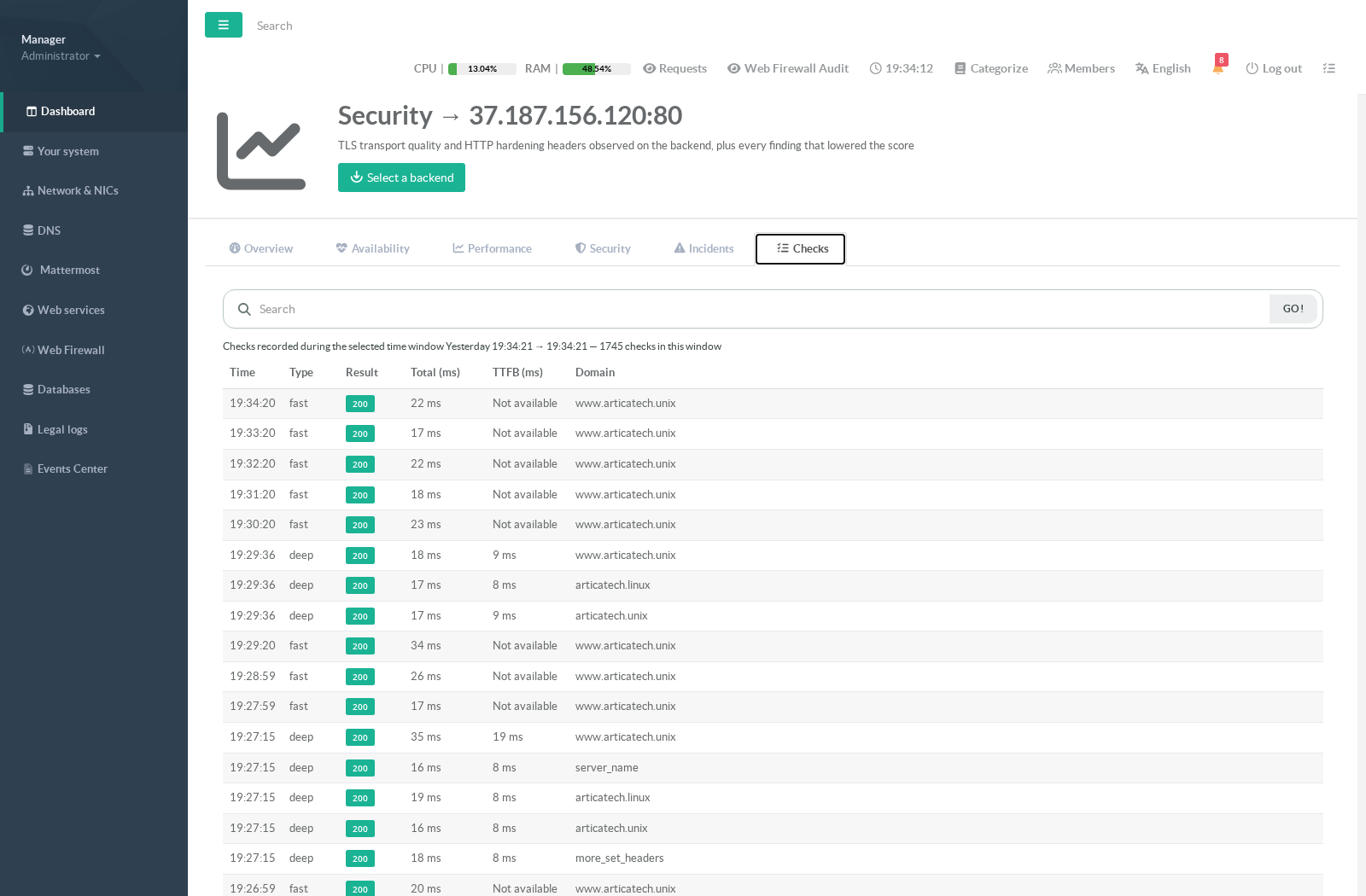Switch to the Performance tab
1366x896 pixels.
[x=492, y=248]
